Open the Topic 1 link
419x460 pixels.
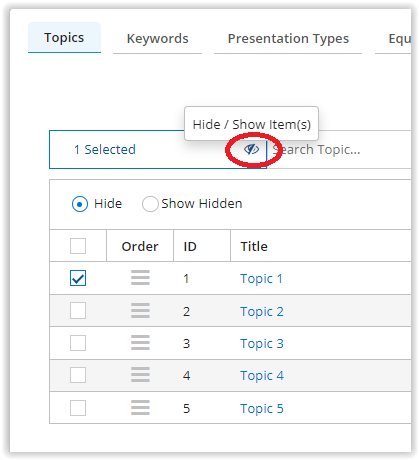tap(261, 279)
